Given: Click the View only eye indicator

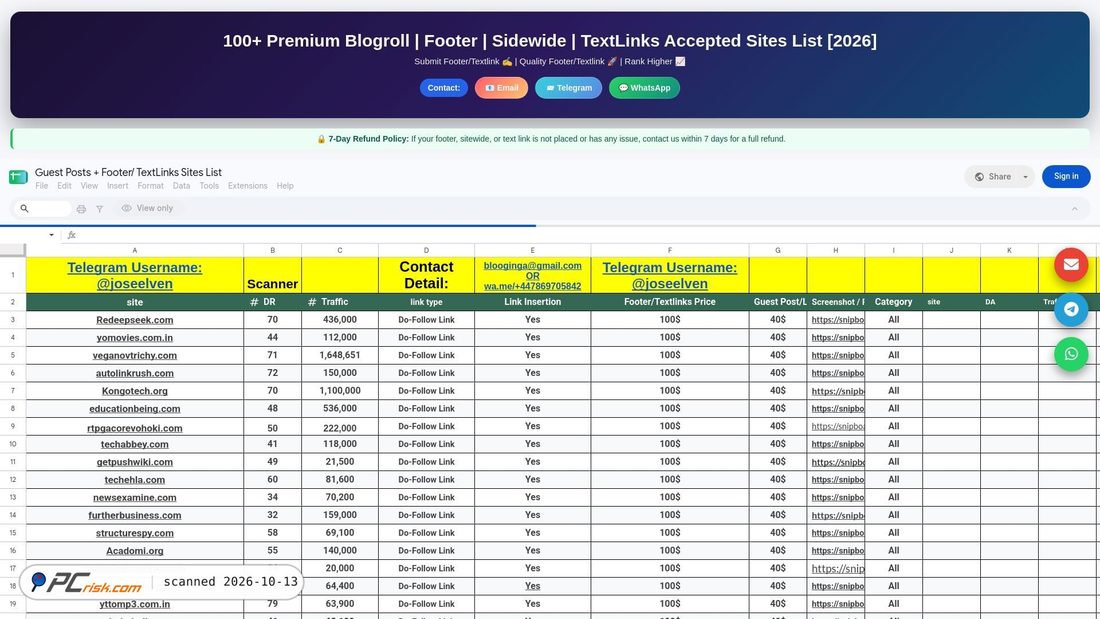Looking at the screenshot, I should (147, 208).
